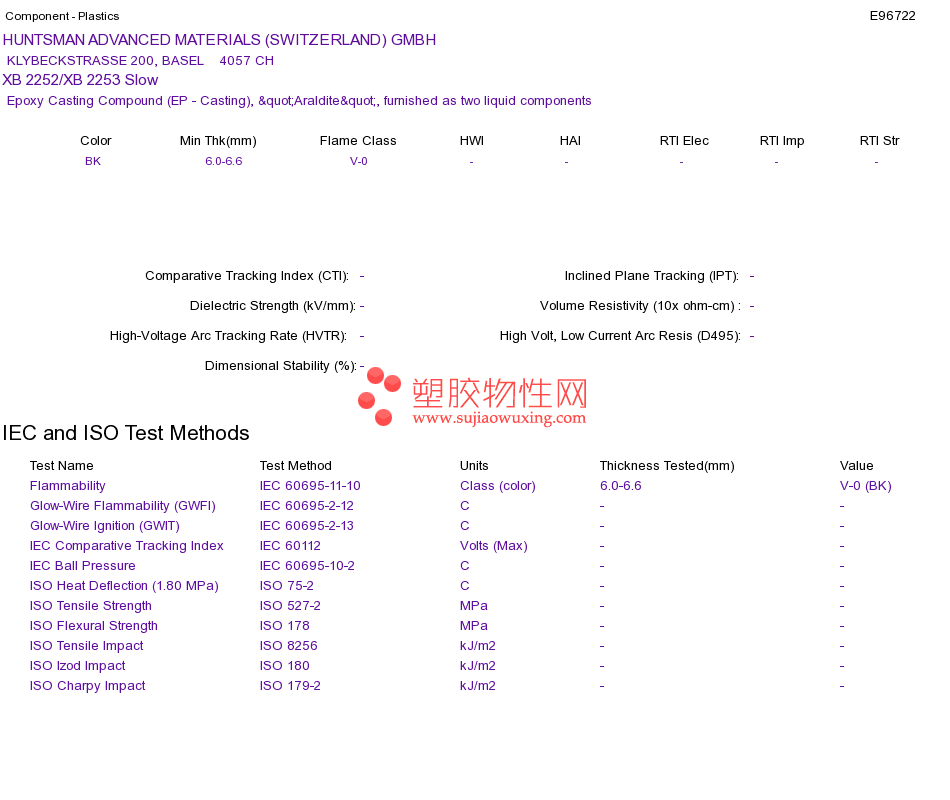This screenshot has width=950, height=800.
Task: Click the Comparative Tracking Index (CTI) label
Action: coord(247,276)
